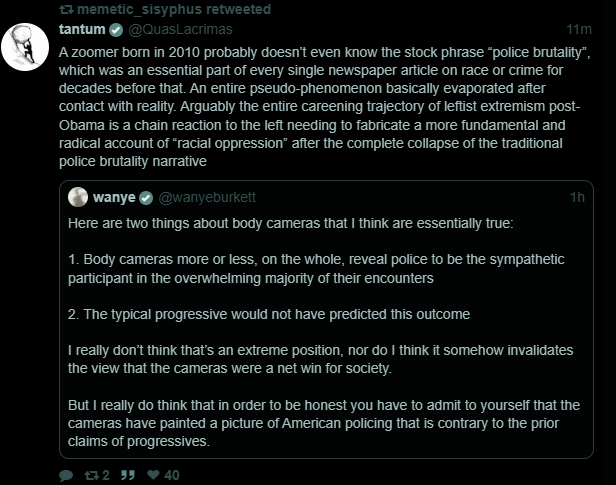Click the quote tweet icon
The height and width of the screenshot is (485, 616).
click(x=128, y=476)
